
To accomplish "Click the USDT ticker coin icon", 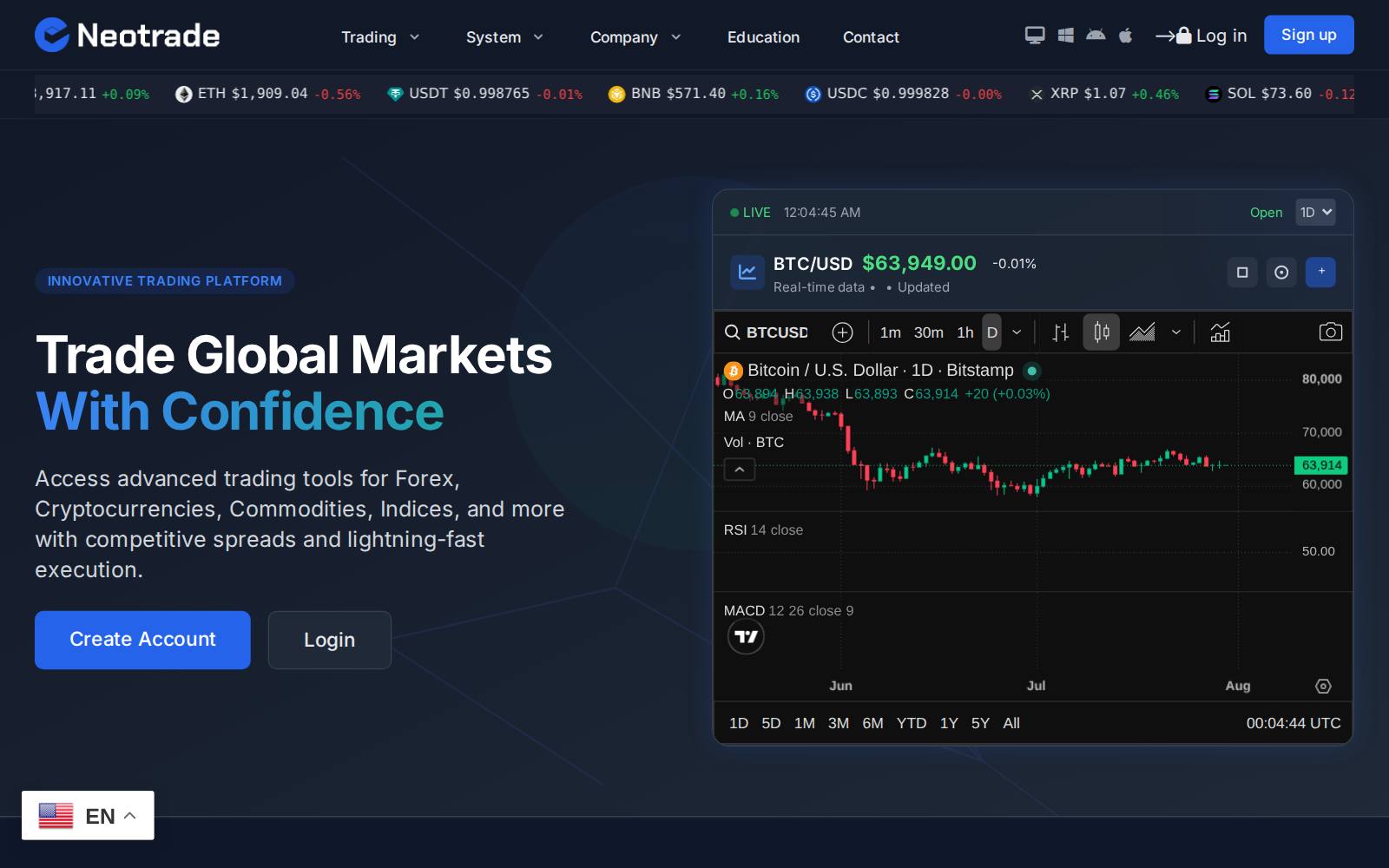I will pos(395,94).
